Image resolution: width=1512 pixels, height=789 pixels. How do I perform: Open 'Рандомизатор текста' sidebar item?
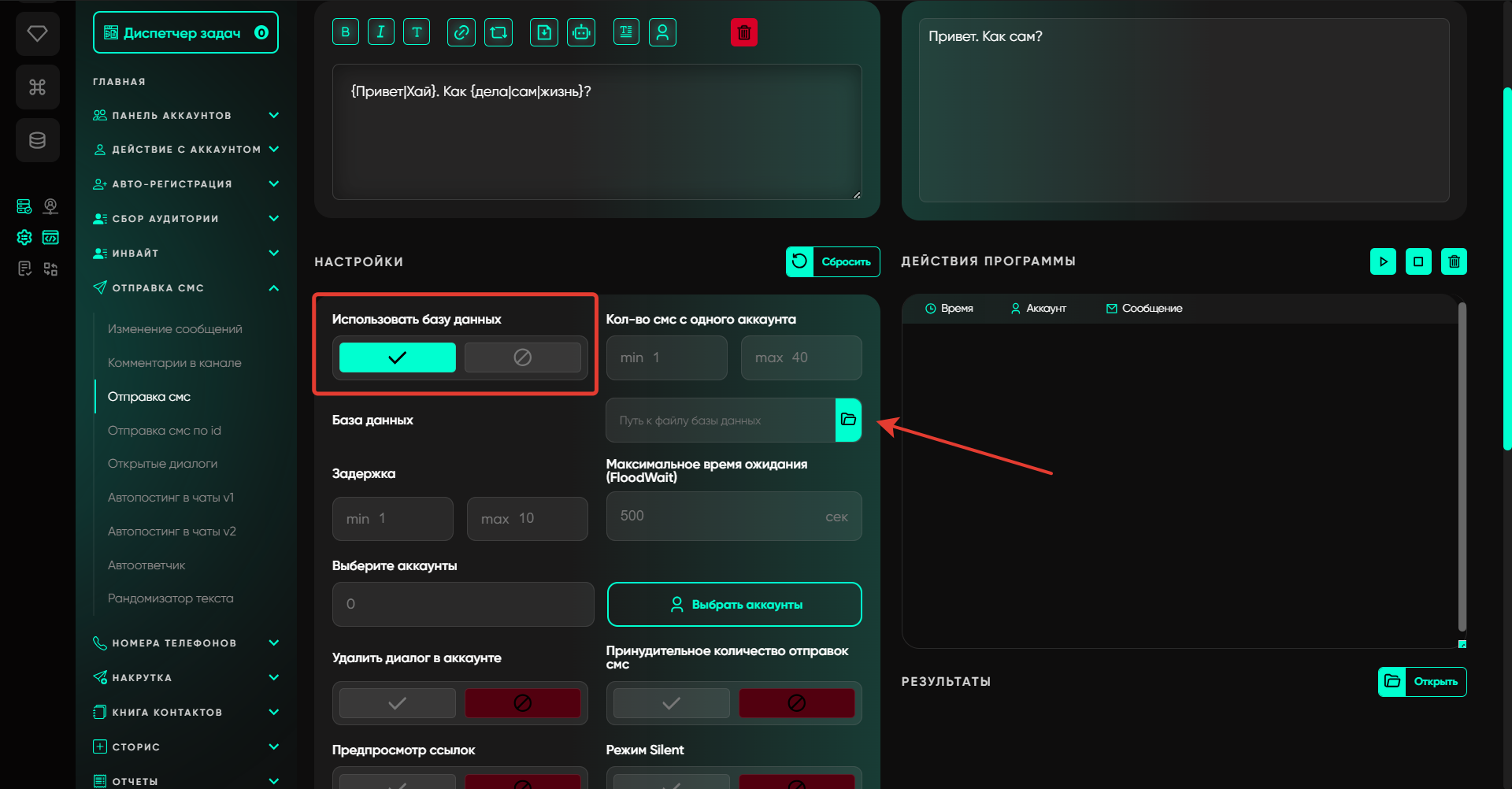[x=170, y=598]
